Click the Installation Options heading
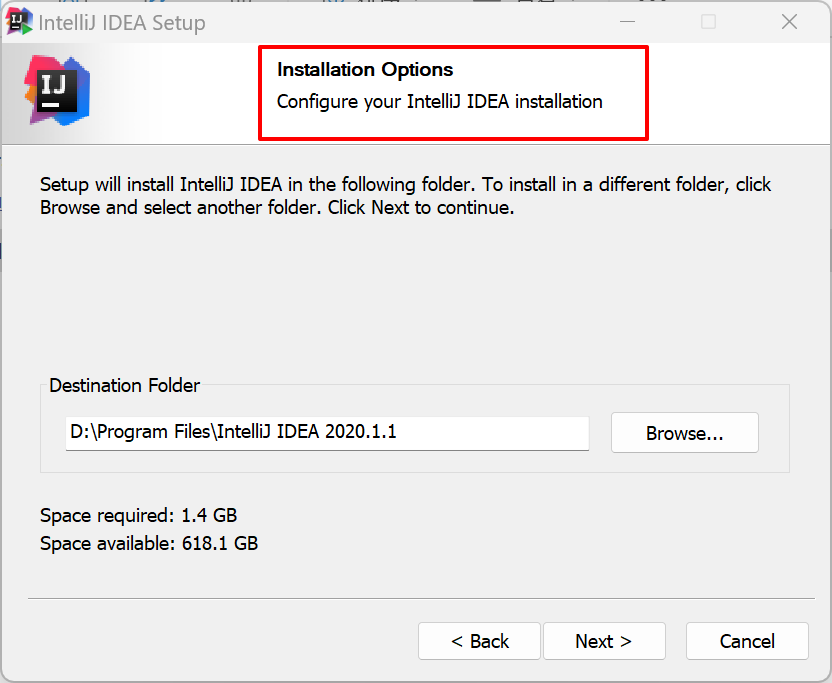 (365, 70)
